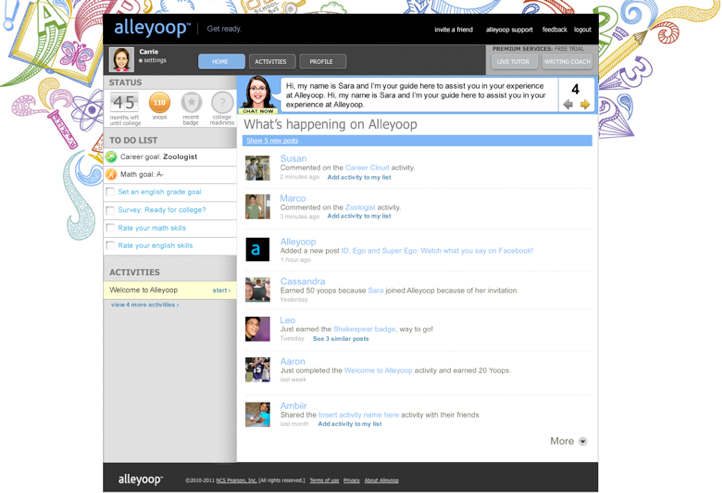Viewport: 722px width, 493px height.
Task: Click the orange 110 yoops badge
Action: pos(159,103)
